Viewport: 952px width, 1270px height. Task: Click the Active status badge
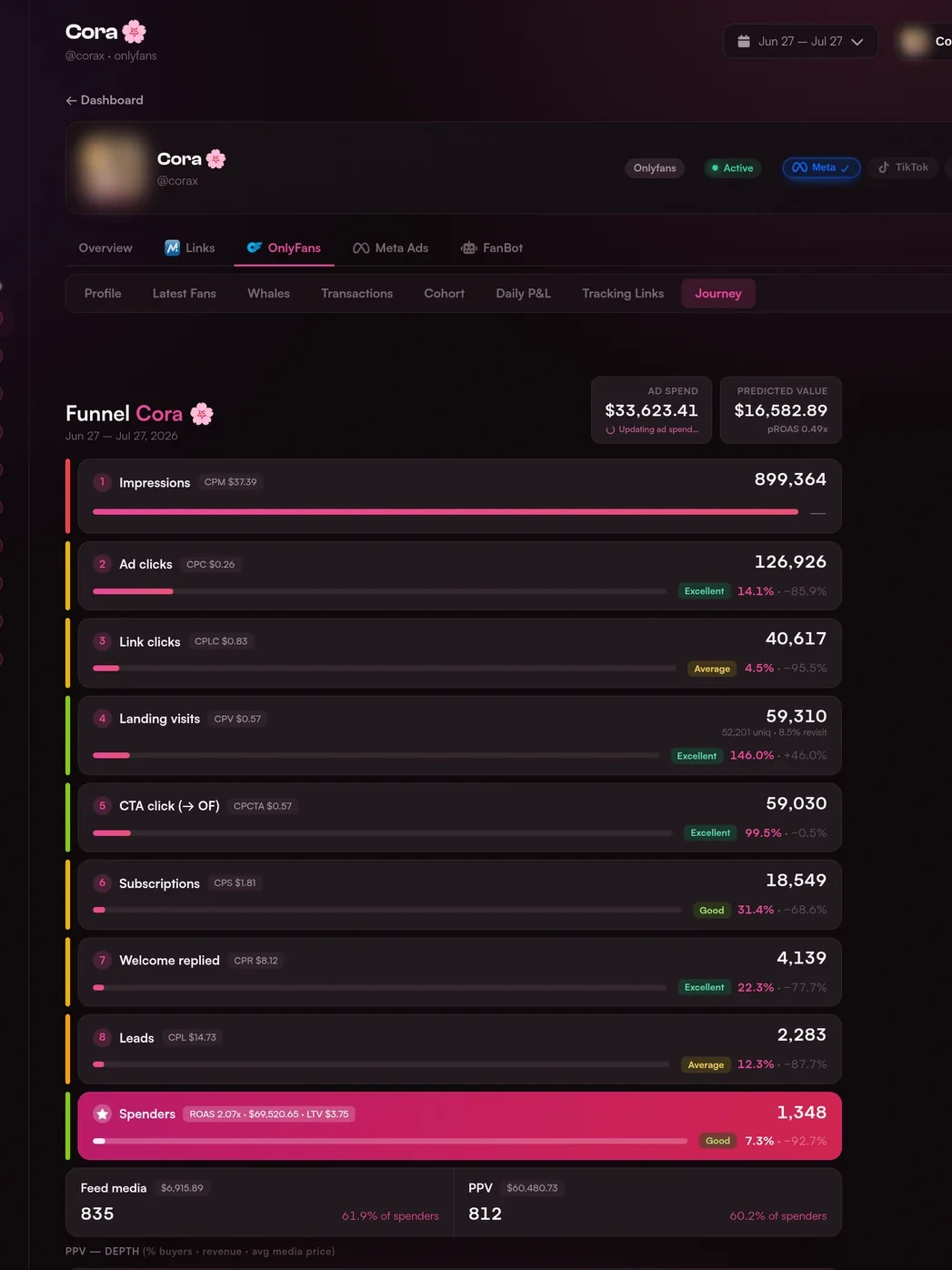pyautogui.click(x=732, y=167)
